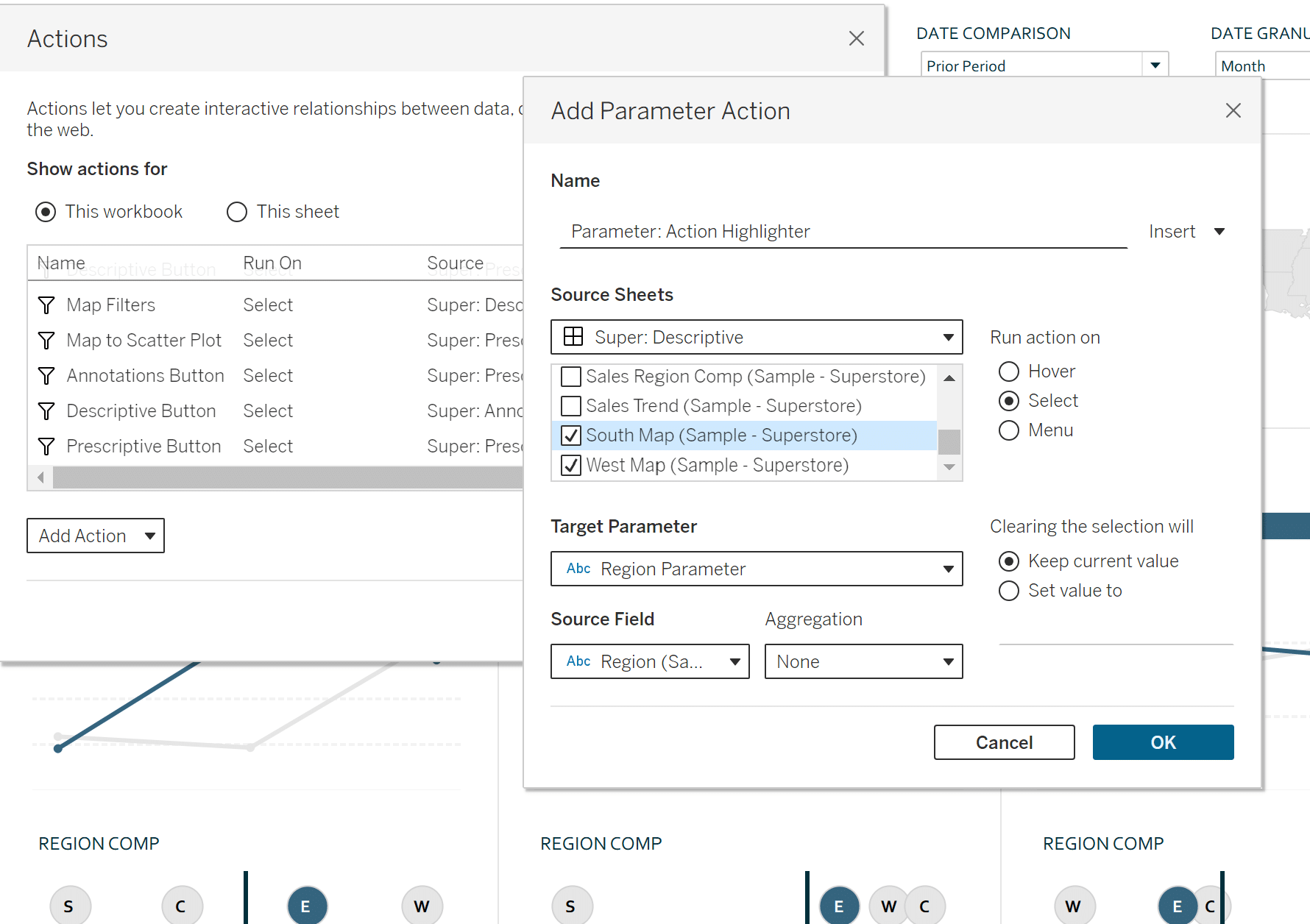The height and width of the screenshot is (924, 1310).
Task: Click the Source column header
Action: coord(456,263)
